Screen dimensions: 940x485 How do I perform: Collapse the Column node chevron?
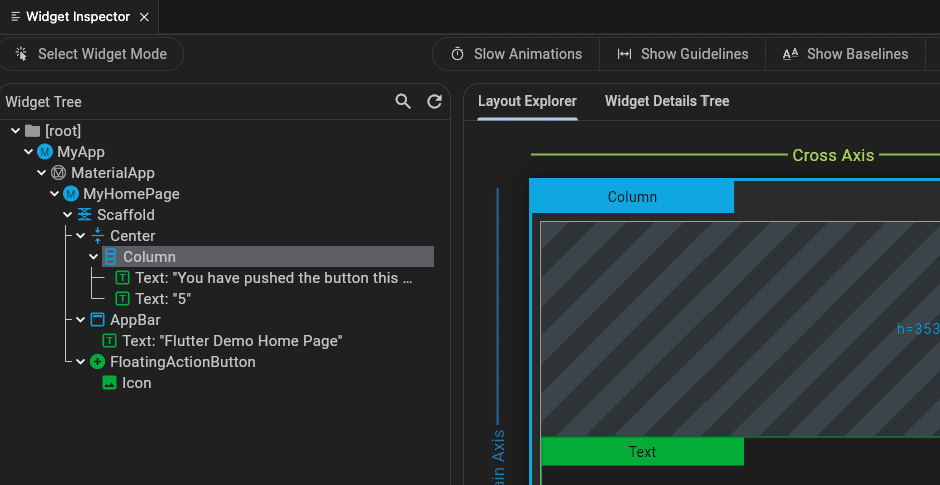click(x=94, y=257)
